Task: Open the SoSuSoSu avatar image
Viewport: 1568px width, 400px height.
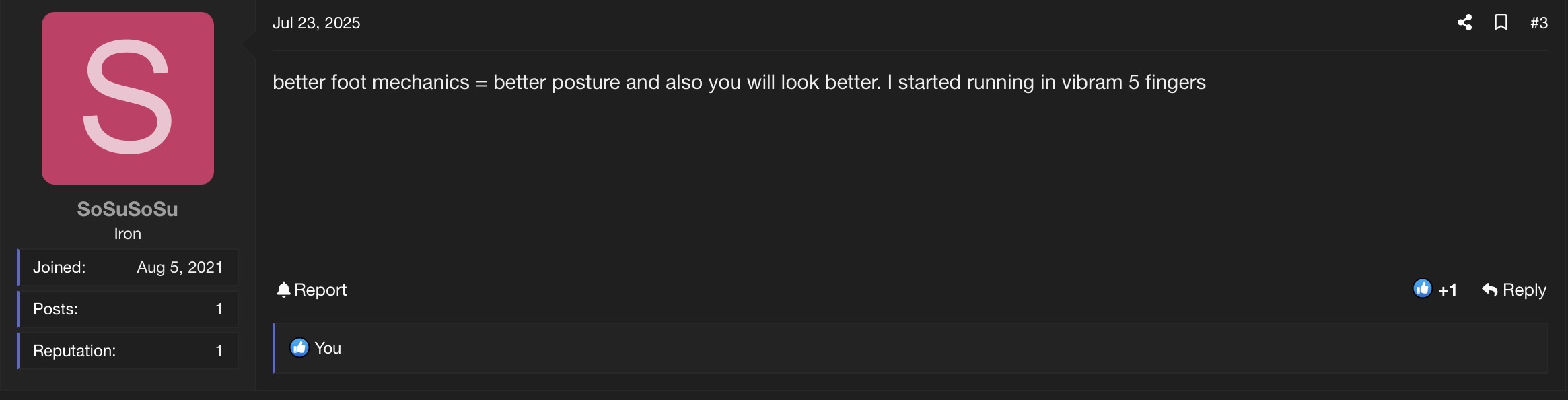Action: pyautogui.click(x=128, y=98)
